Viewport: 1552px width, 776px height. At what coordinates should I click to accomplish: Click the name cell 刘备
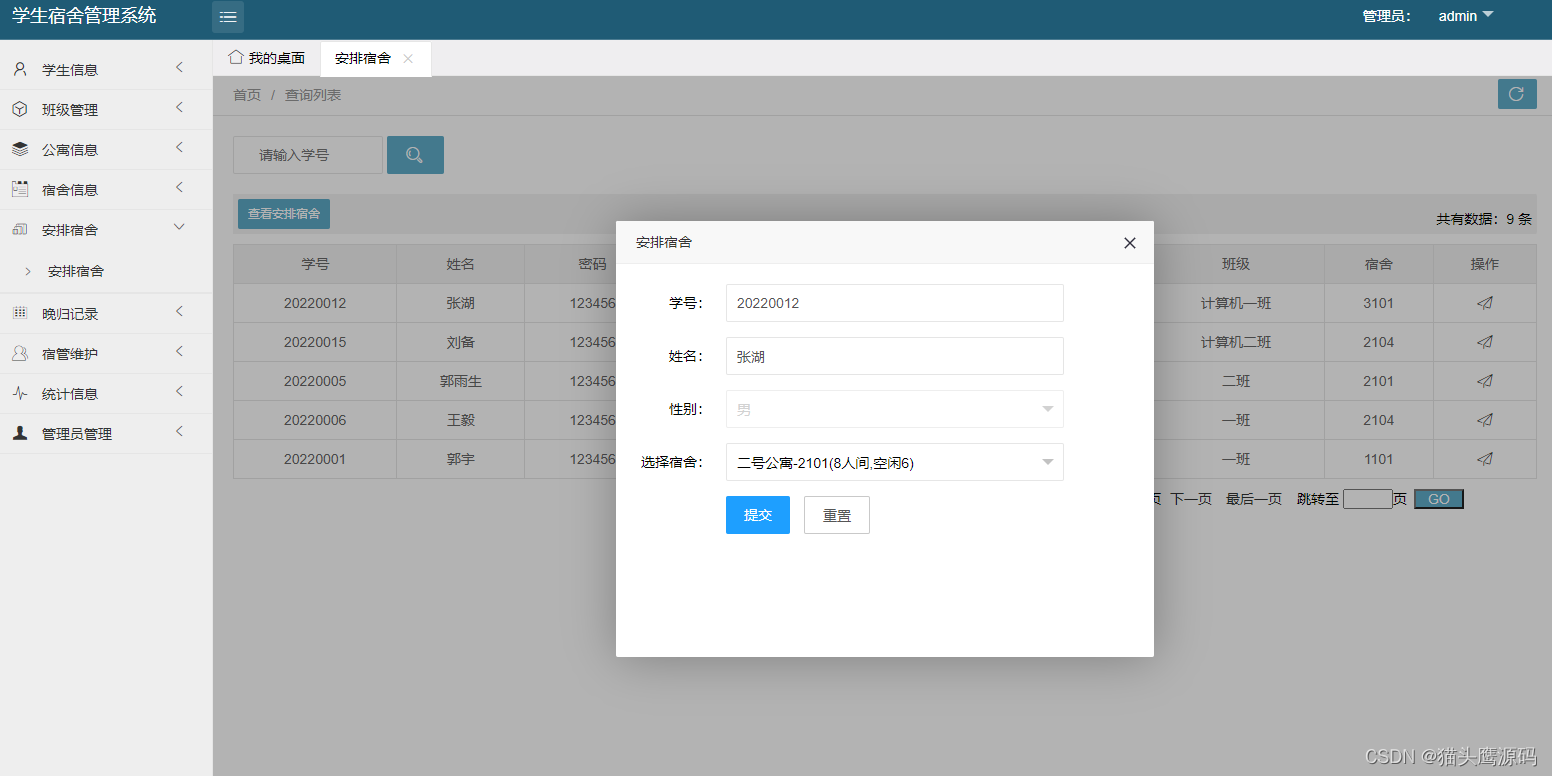[x=461, y=342]
